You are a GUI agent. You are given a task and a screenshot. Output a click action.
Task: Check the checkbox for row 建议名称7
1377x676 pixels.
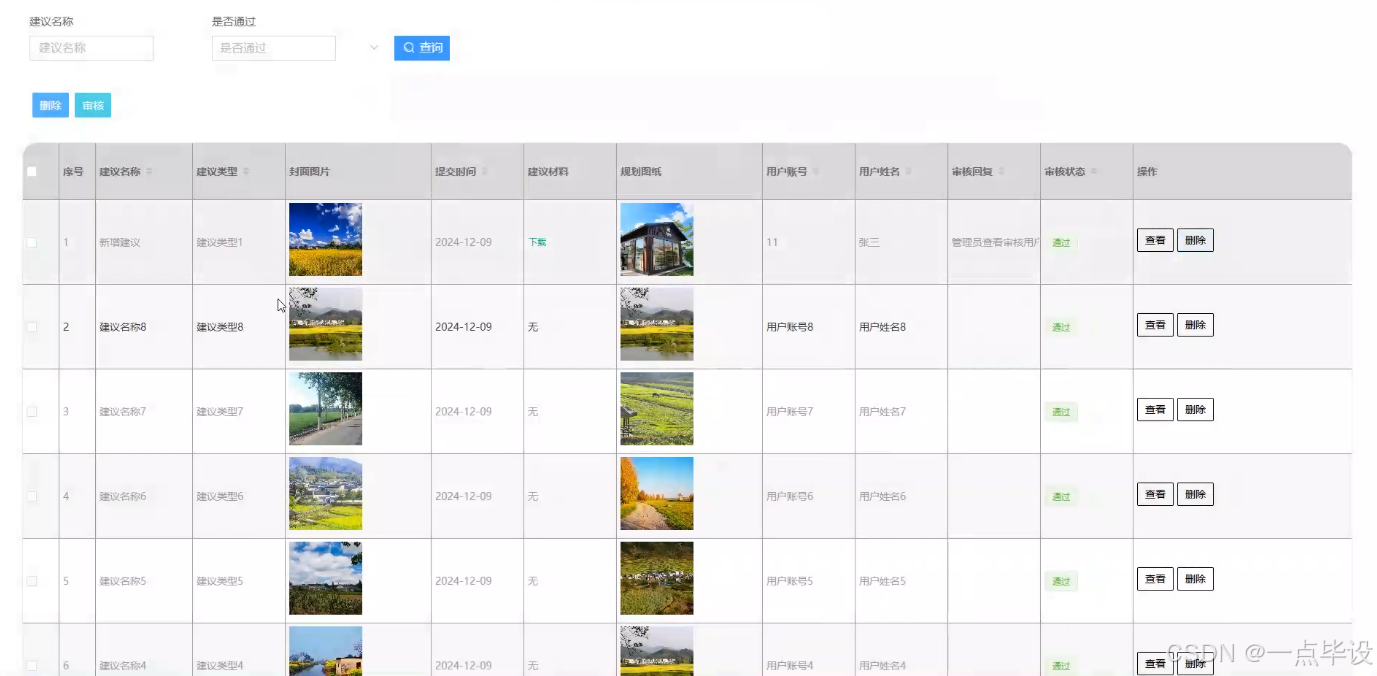coord(32,412)
